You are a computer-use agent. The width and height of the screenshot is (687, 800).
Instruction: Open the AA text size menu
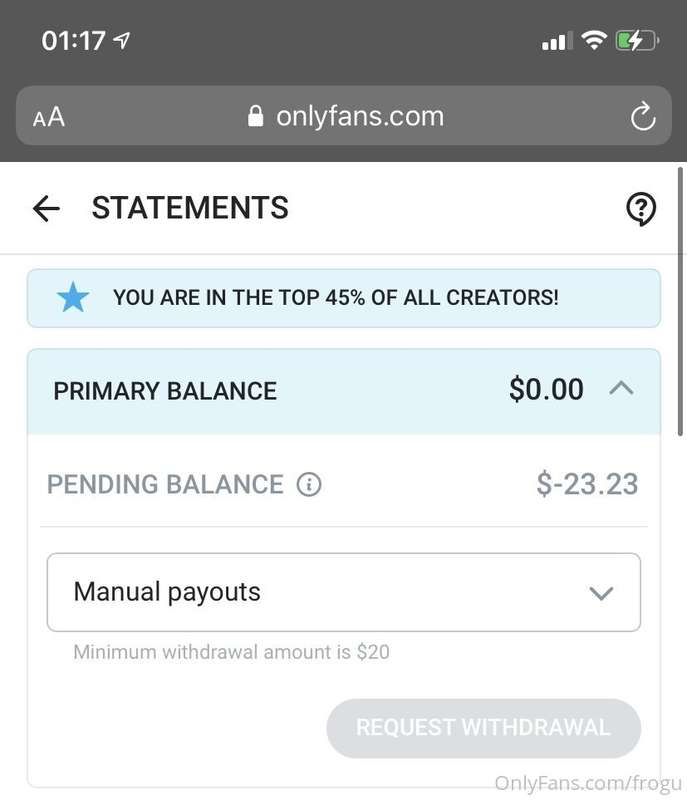tap(49, 117)
